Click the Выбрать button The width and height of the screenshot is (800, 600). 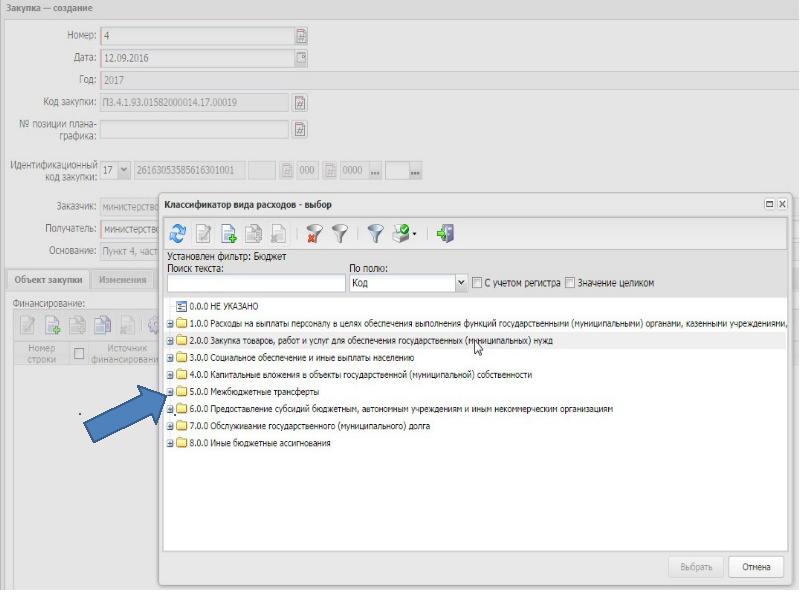click(696, 567)
